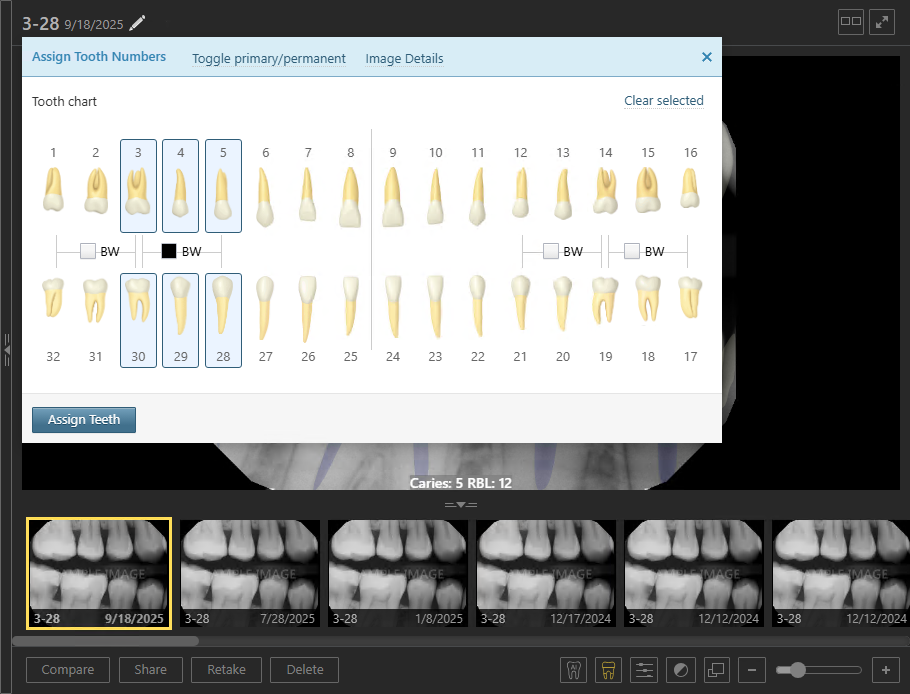Expand image to fullscreen view
Image resolution: width=910 pixels, height=694 pixels.
(x=882, y=22)
